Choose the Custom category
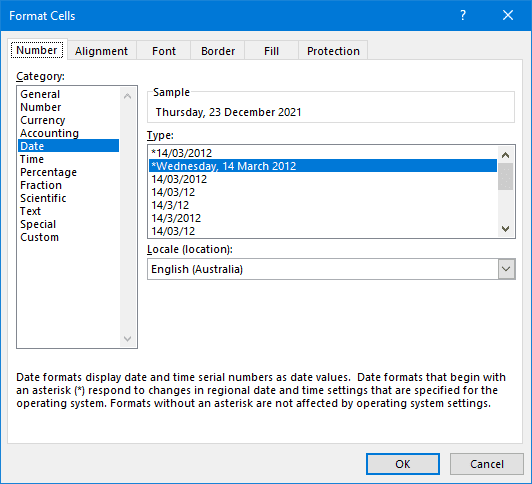 click(x=39, y=237)
